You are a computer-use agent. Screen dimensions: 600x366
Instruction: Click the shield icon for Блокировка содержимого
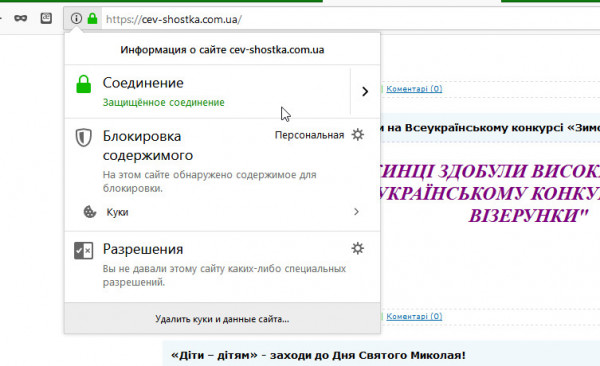pos(83,137)
